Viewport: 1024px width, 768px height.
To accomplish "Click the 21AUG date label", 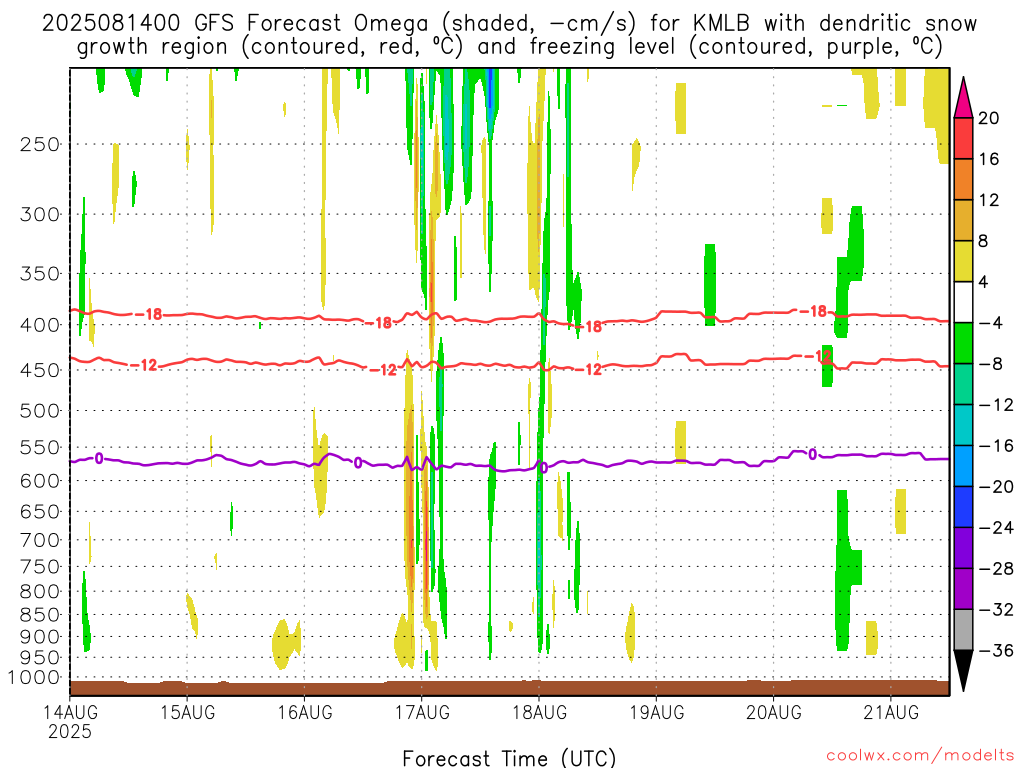I will tap(891, 712).
